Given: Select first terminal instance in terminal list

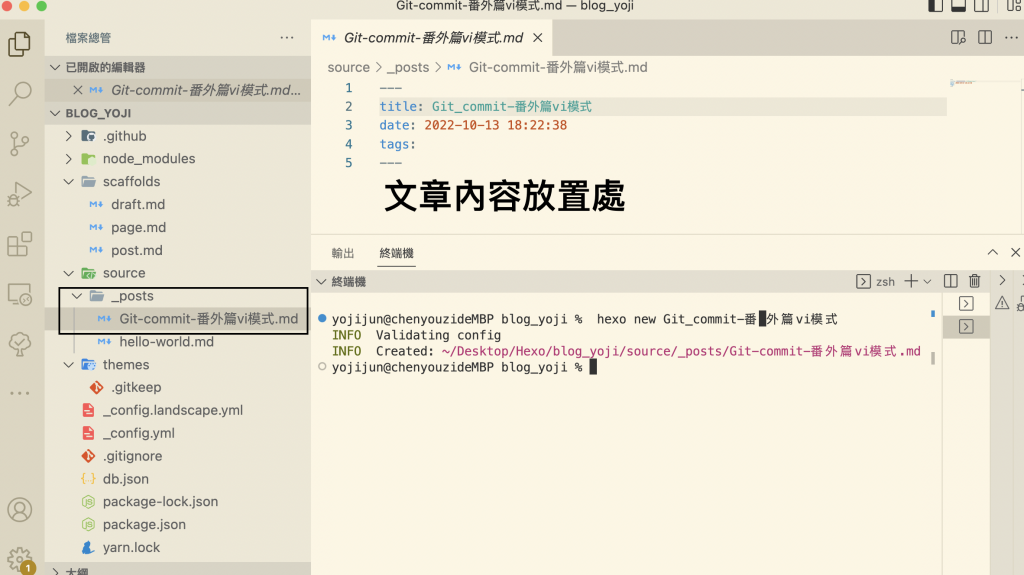Looking at the screenshot, I should [966, 304].
